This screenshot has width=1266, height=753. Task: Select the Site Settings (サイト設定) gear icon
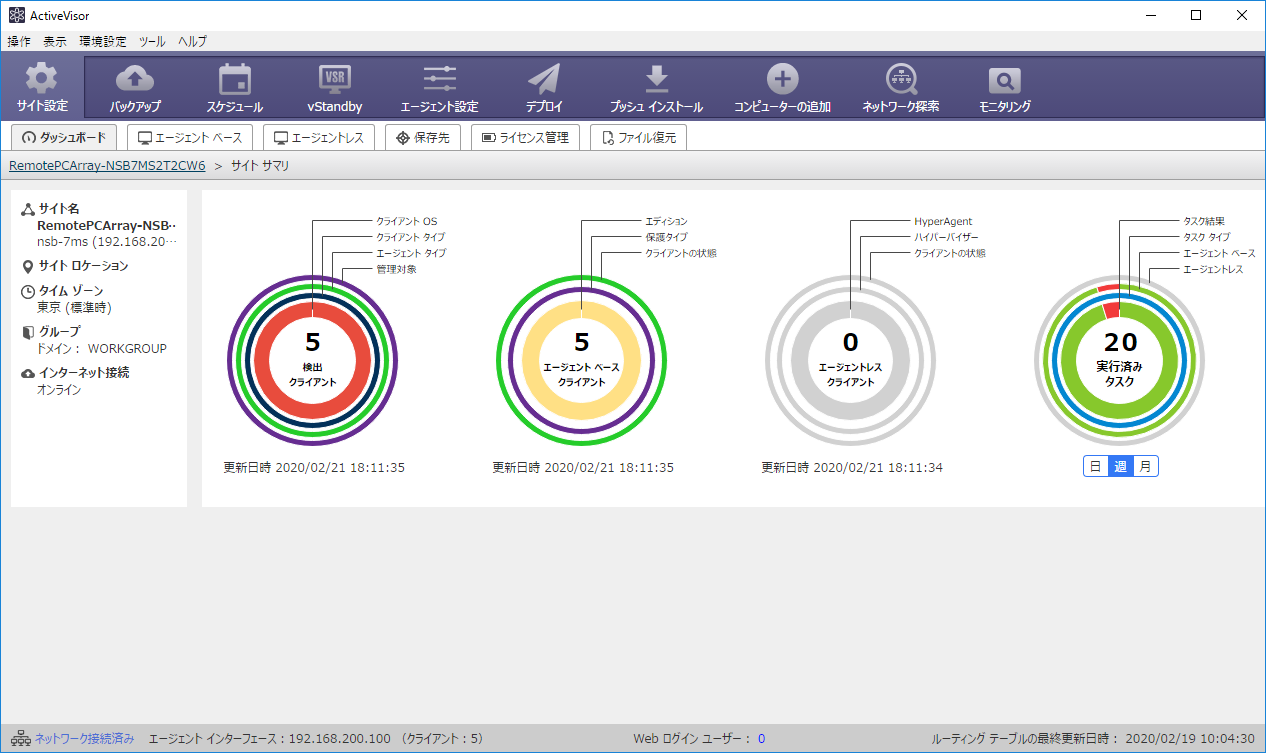coord(42,80)
